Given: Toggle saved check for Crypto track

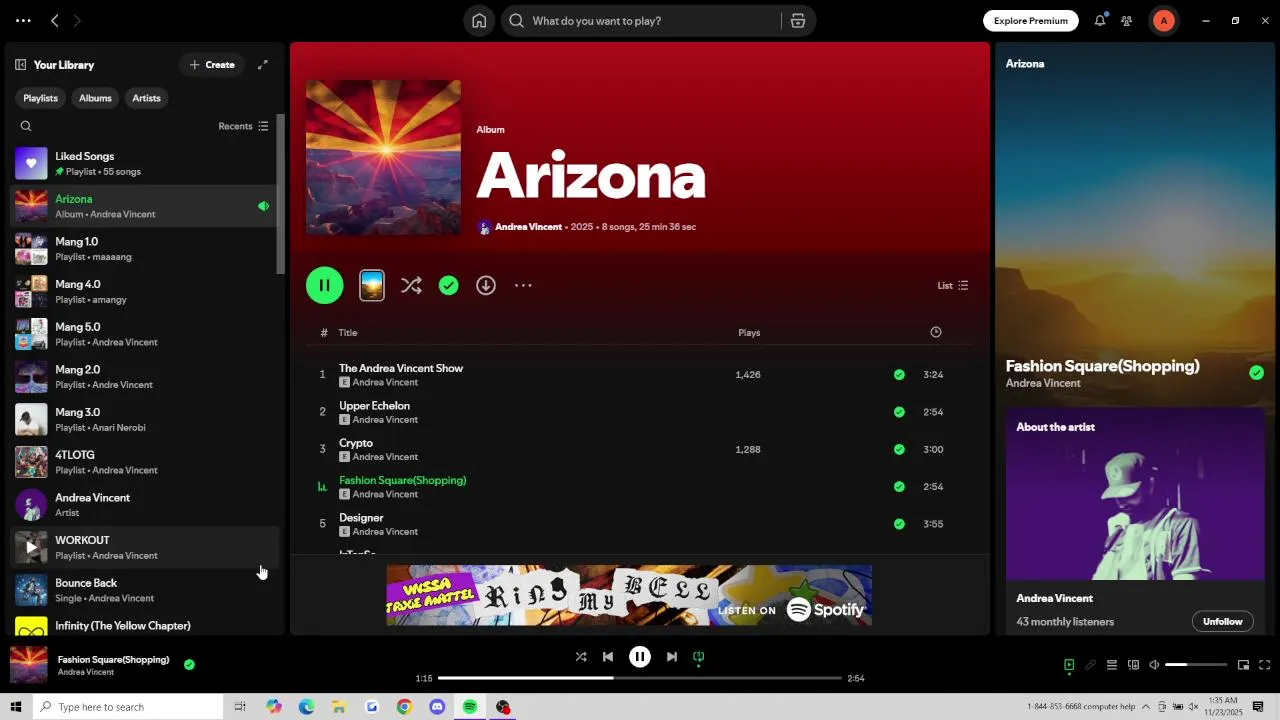Looking at the screenshot, I should 899,450.
